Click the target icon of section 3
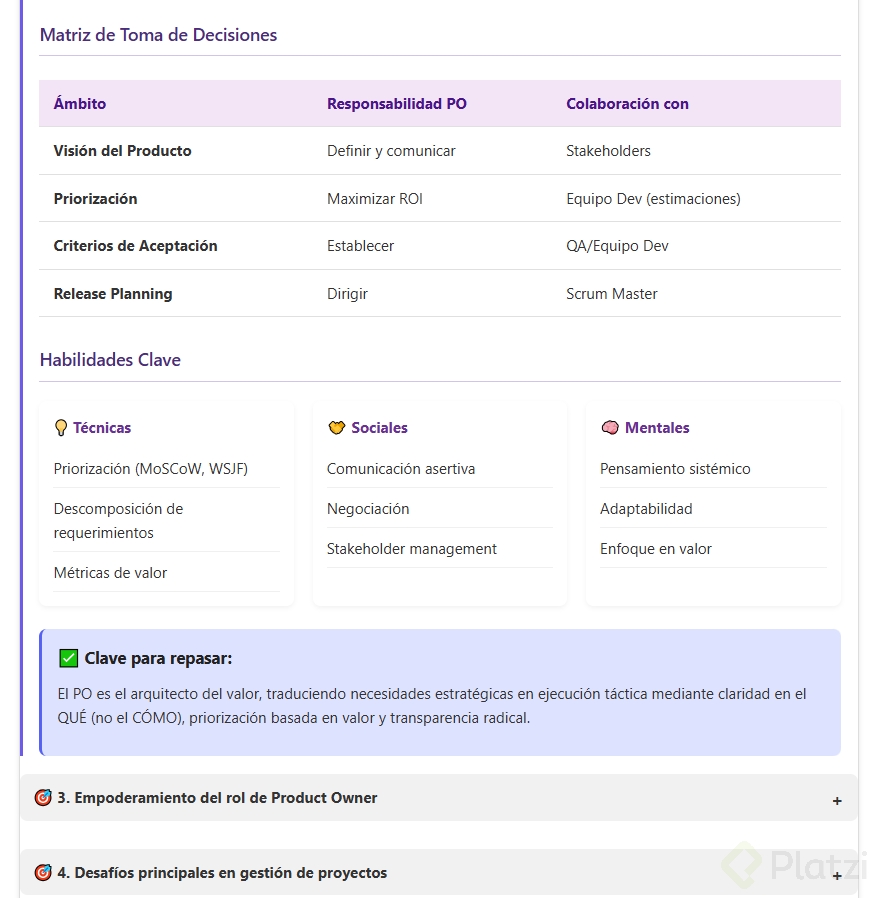 (x=43, y=798)
